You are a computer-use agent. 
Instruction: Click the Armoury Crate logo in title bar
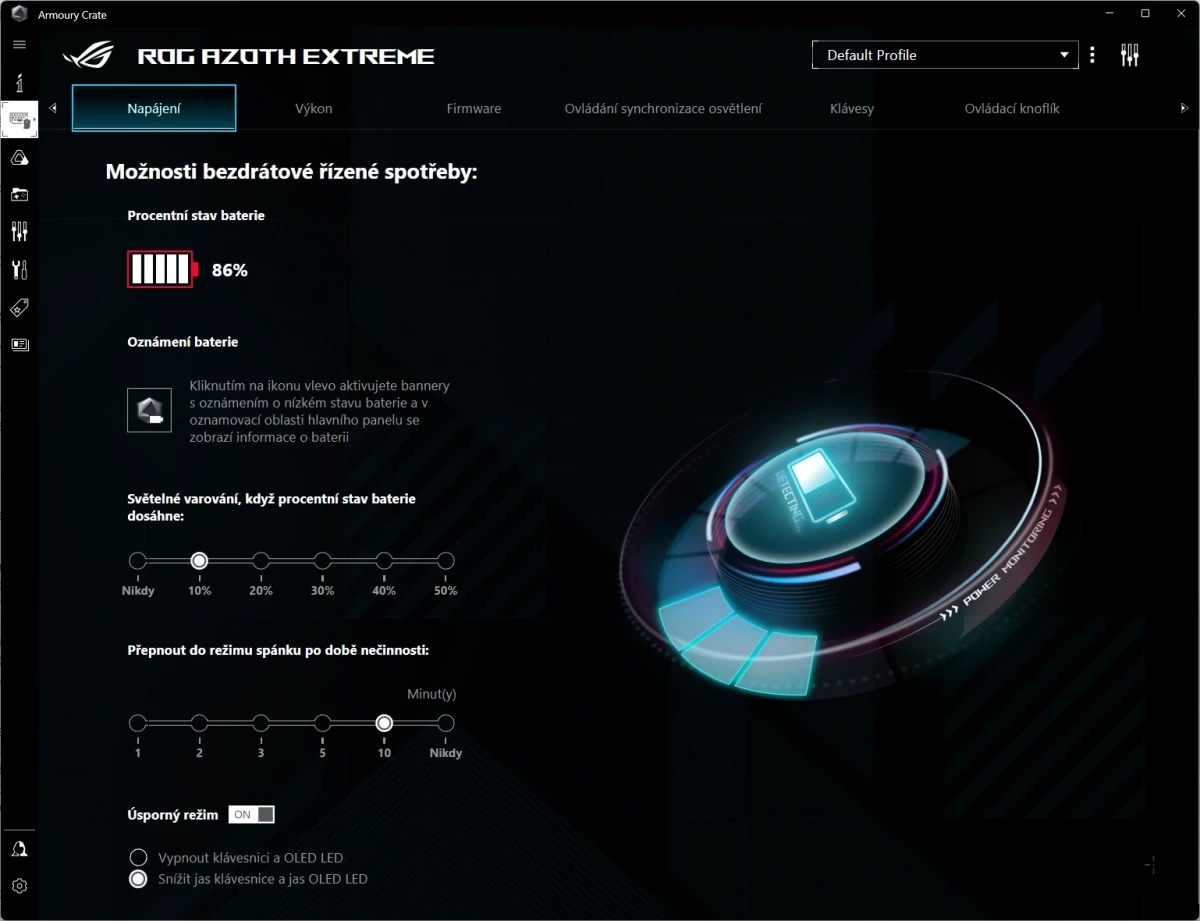(19, 14)
